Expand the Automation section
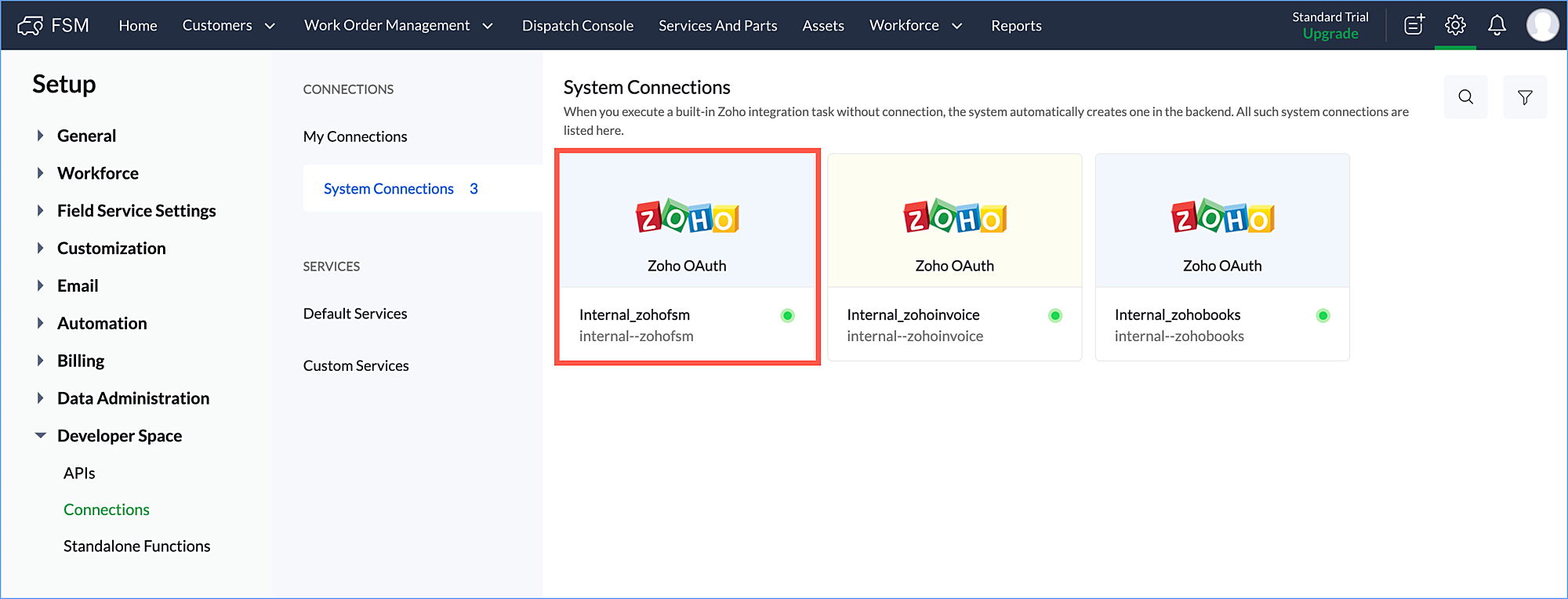1568x599 pixels. [x=40, y=323]
